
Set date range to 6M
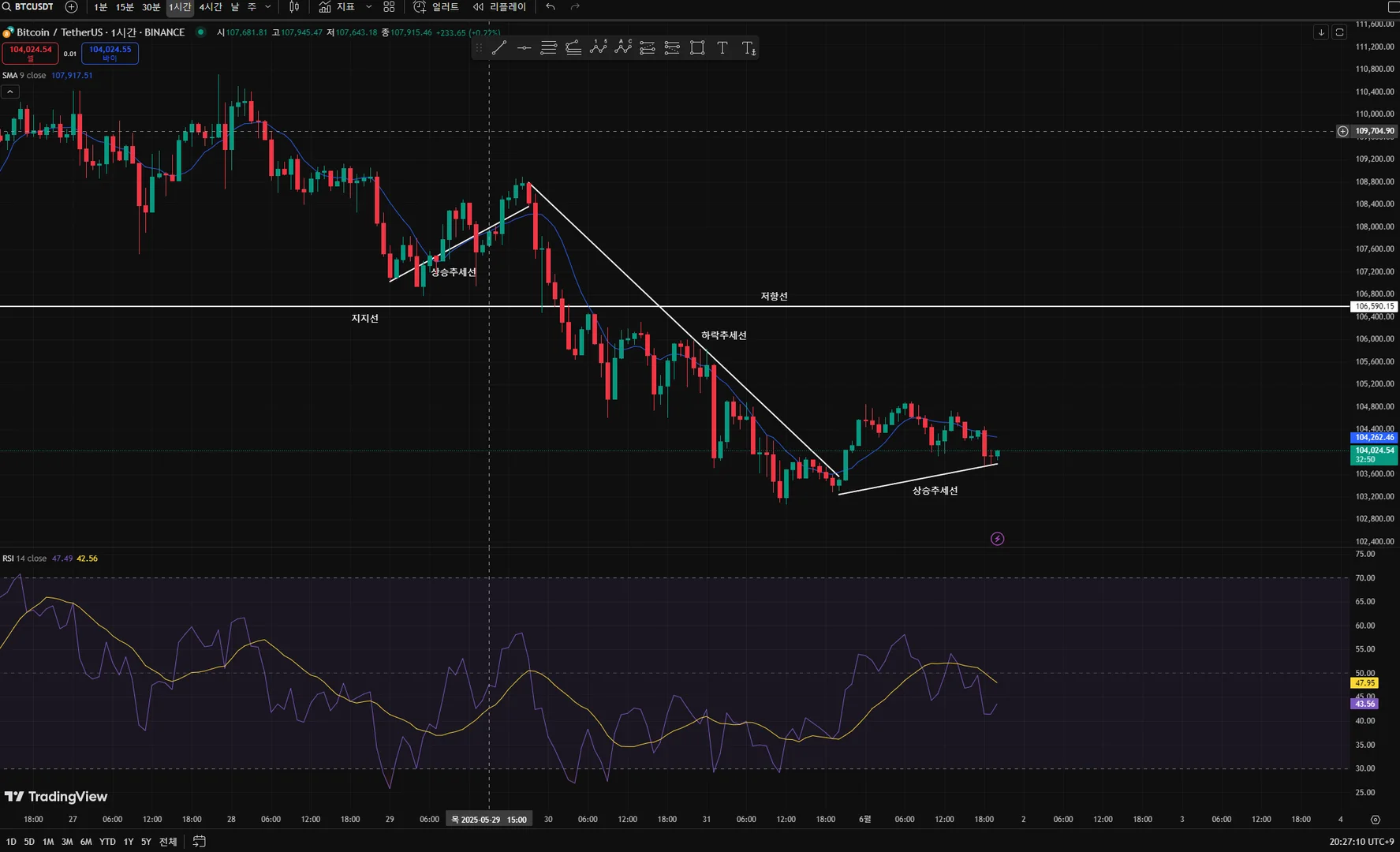click(86, 842)
